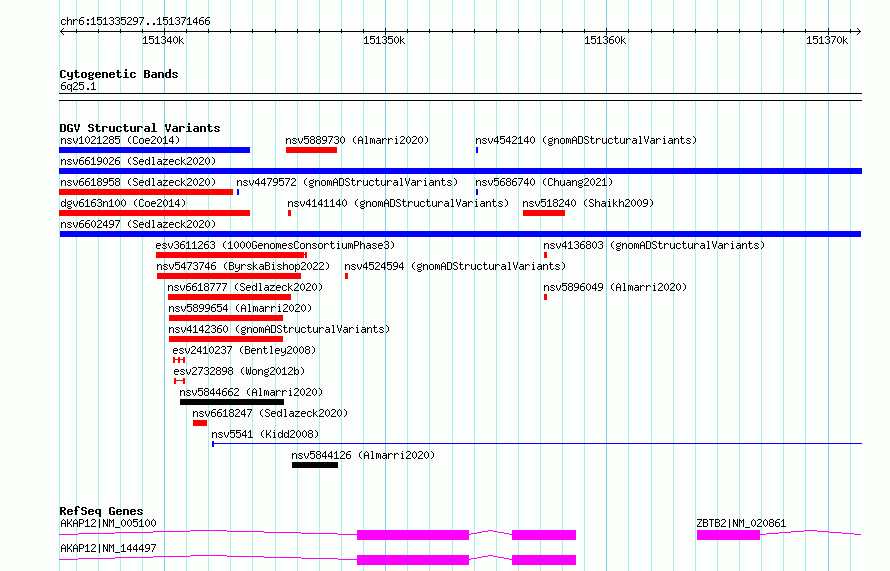Select the red bar of nsv4142360
This screenshot has height=571, width=890.
coord(226,339)
